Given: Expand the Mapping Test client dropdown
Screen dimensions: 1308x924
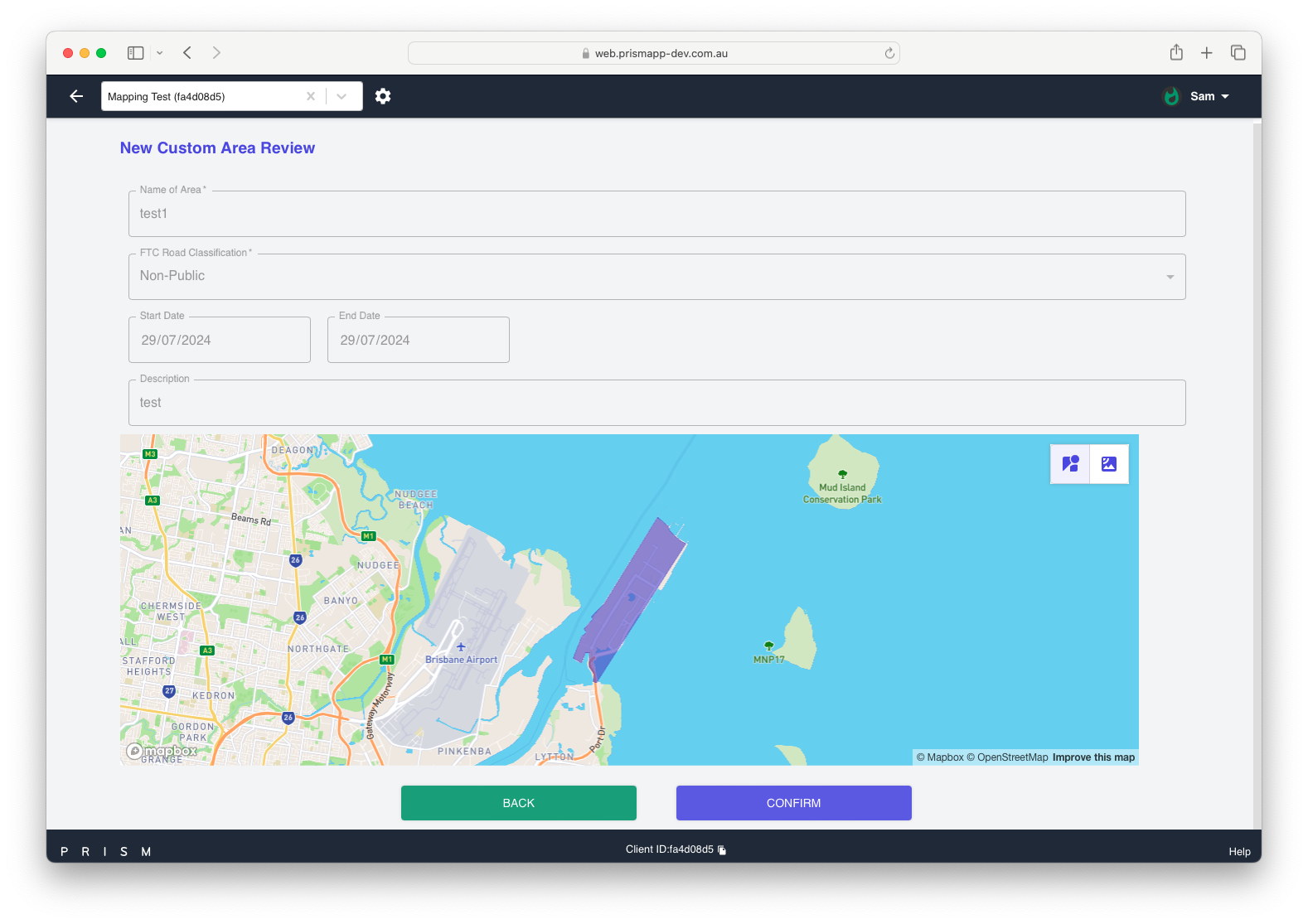Looking at the screenshot, I should coord(342,96).
